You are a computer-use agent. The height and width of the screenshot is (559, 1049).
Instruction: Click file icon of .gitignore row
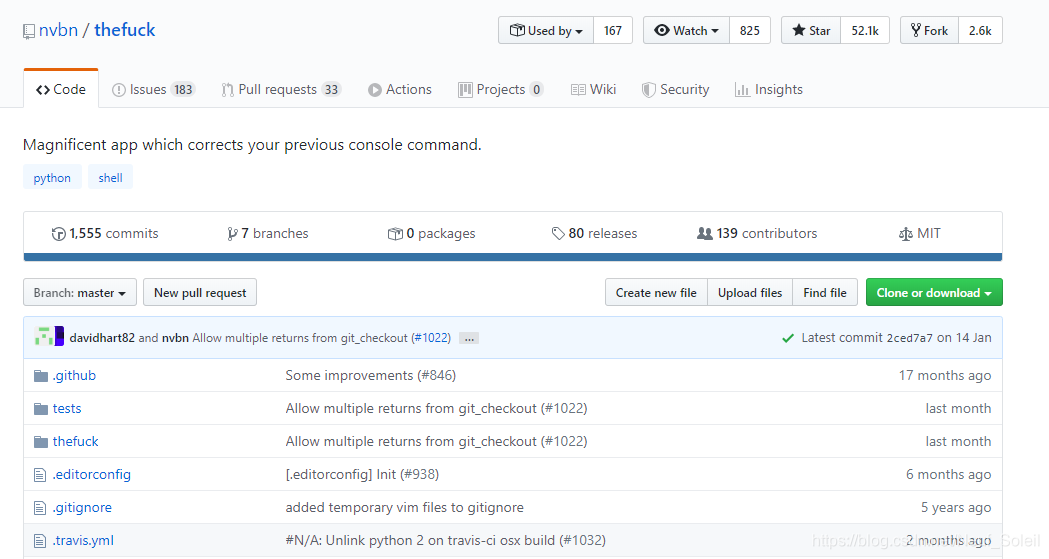[x=40, y=508]
